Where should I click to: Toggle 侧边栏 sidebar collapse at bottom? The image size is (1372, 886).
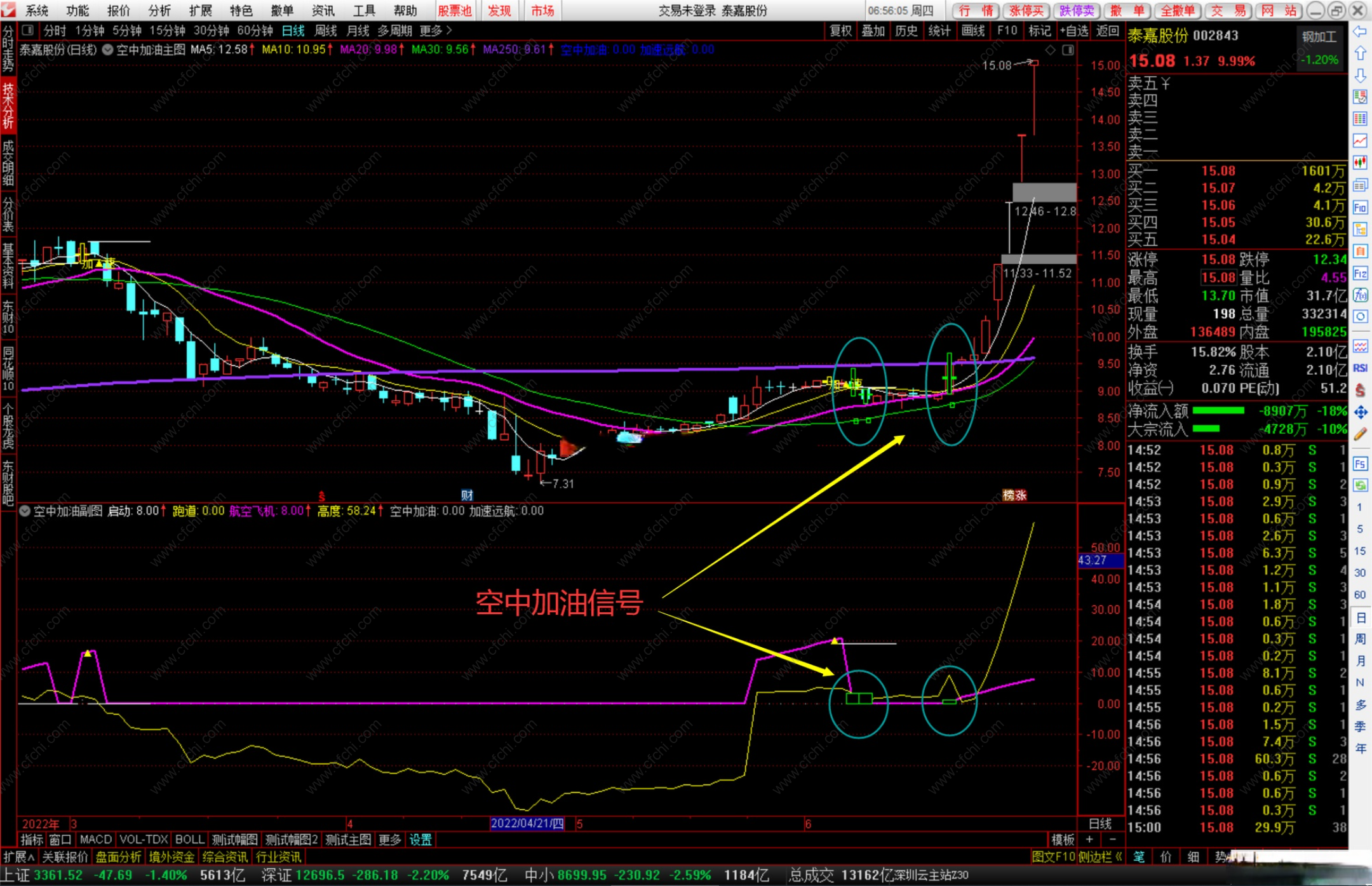coord(1100,857)
